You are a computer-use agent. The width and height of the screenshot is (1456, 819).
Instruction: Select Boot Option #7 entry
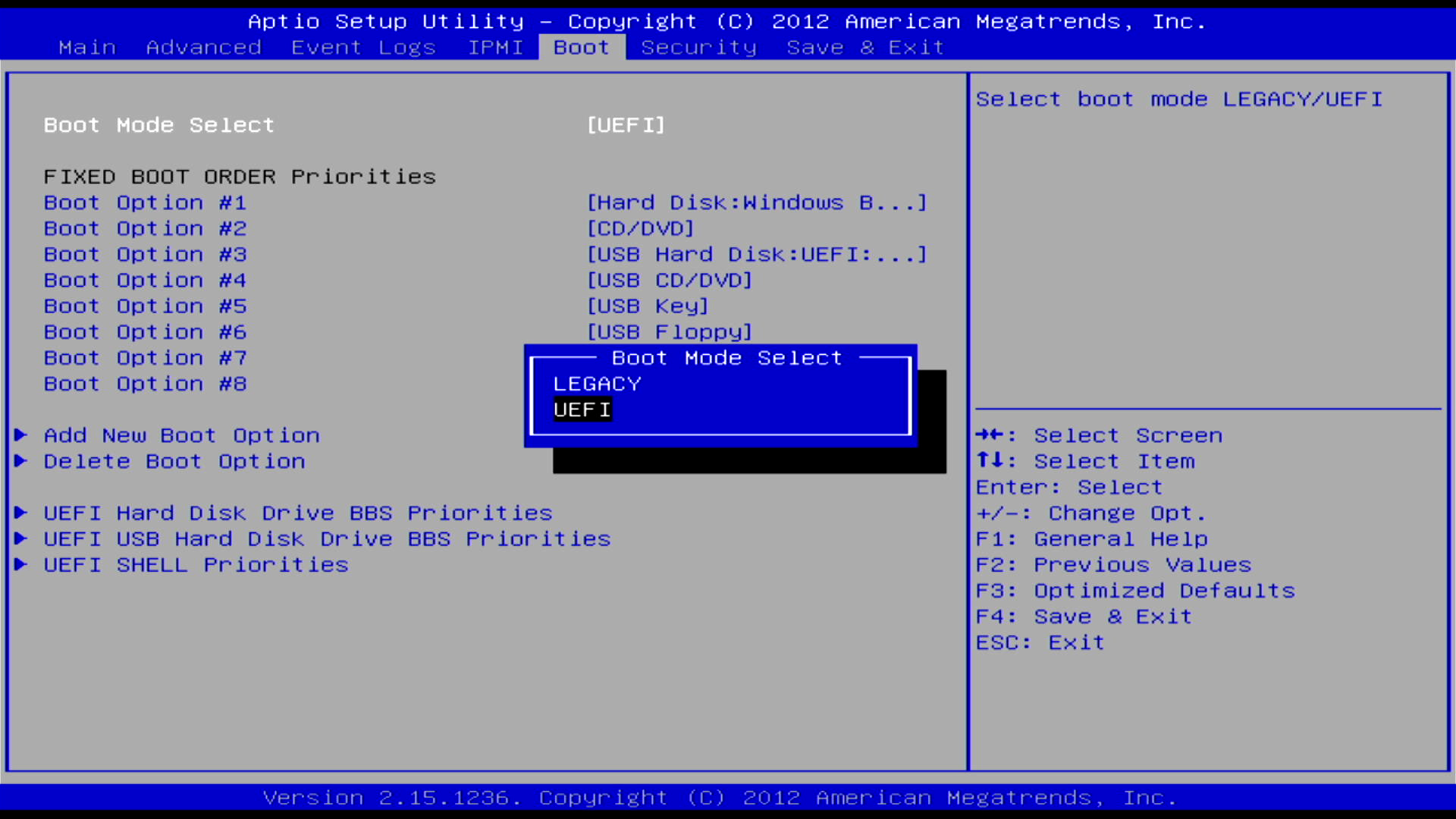pos(145,358)
